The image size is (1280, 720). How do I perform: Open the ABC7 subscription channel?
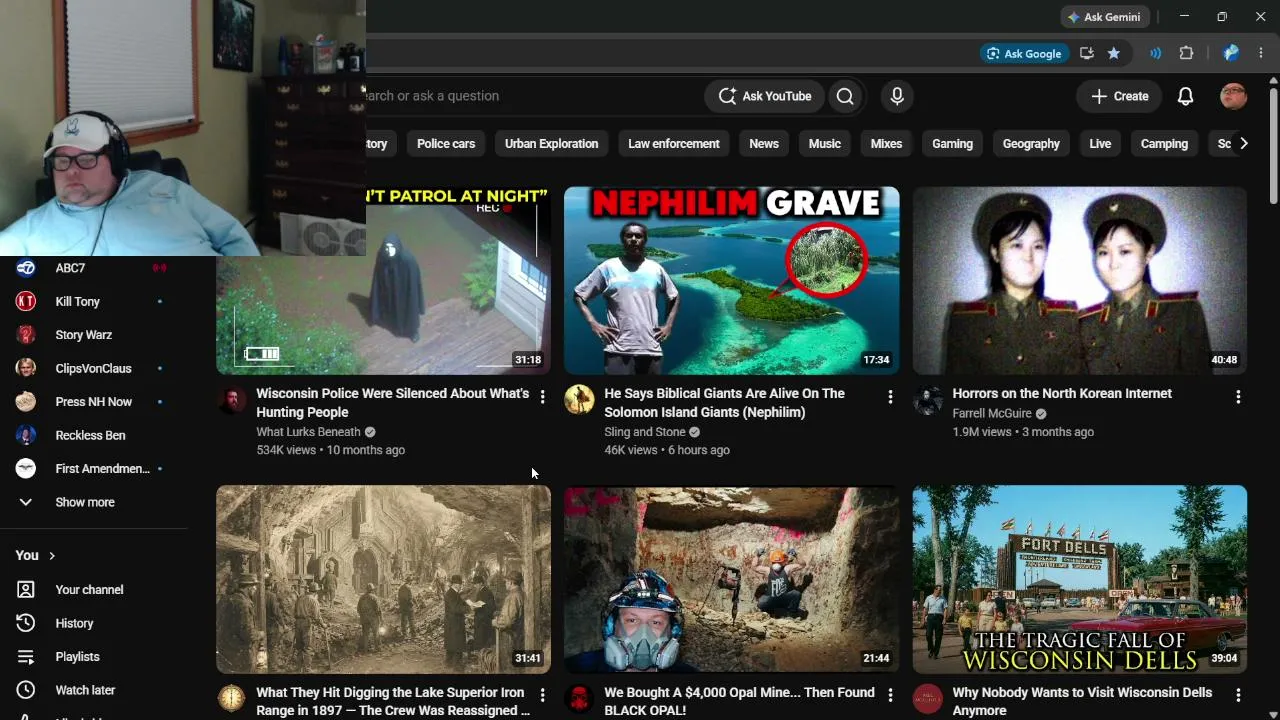pos(92,268)
